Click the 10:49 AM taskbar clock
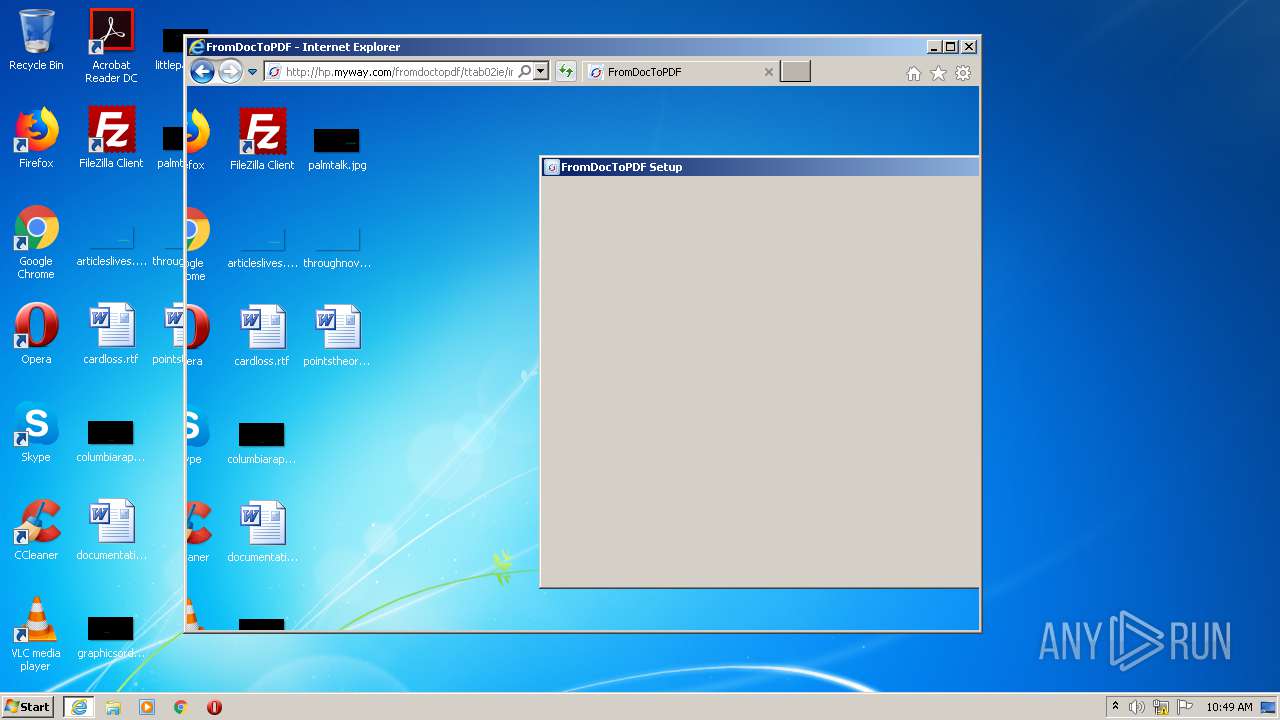Viewport: 1280px width, 720px height. (x=1229, y=707)
